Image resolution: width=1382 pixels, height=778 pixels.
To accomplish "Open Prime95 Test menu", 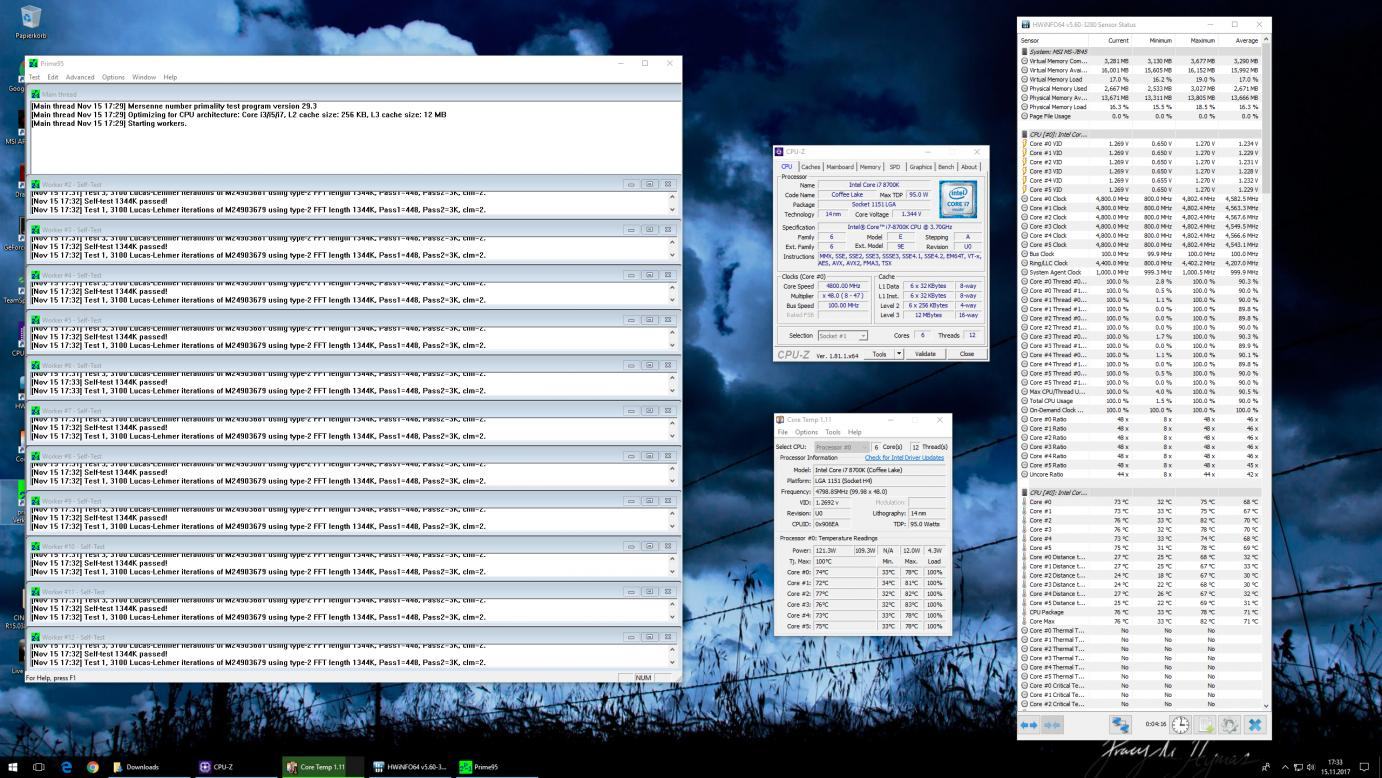I will (x=34, y=77).
